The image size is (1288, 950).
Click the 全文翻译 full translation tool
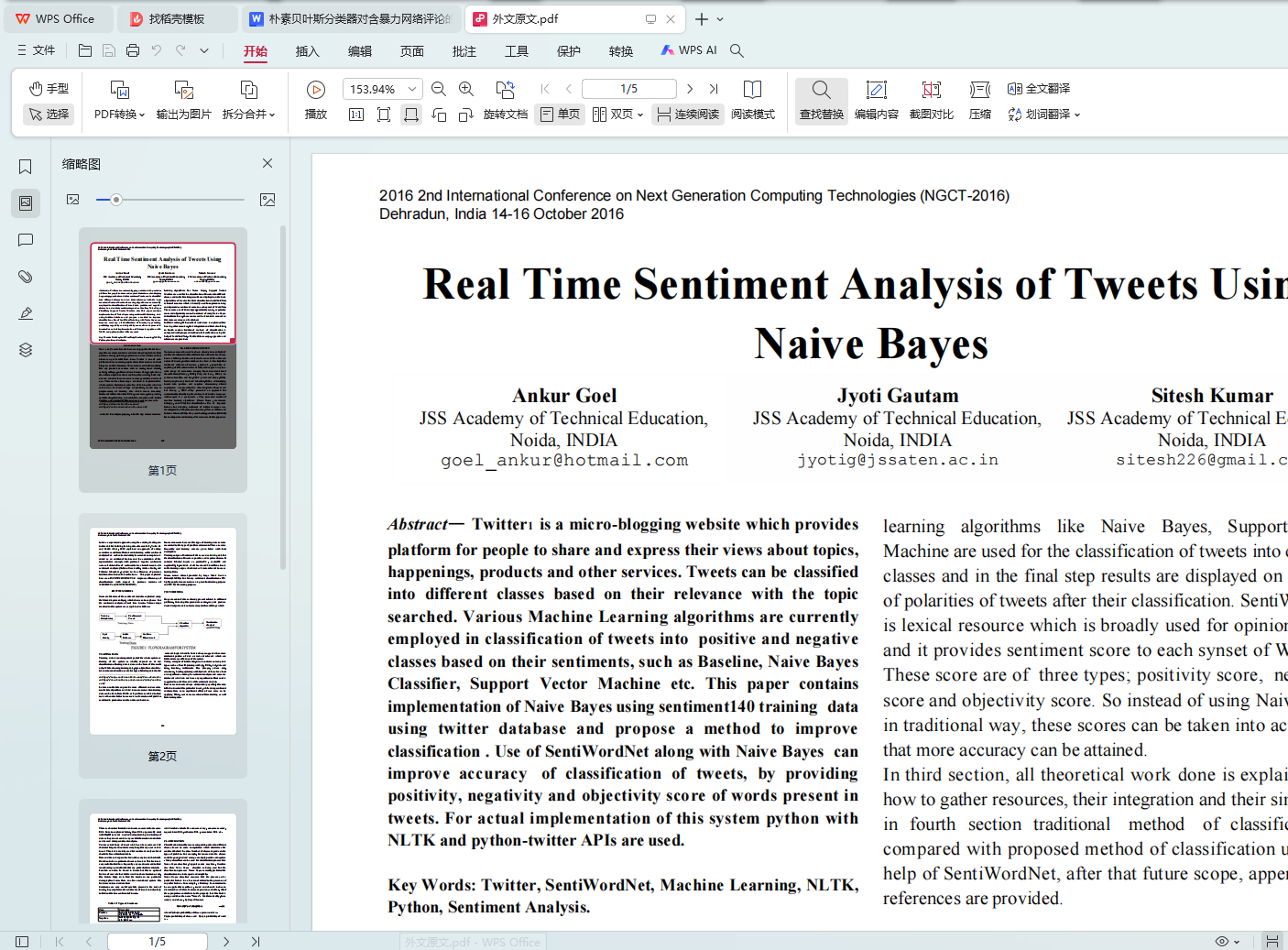click(1039, 89)
